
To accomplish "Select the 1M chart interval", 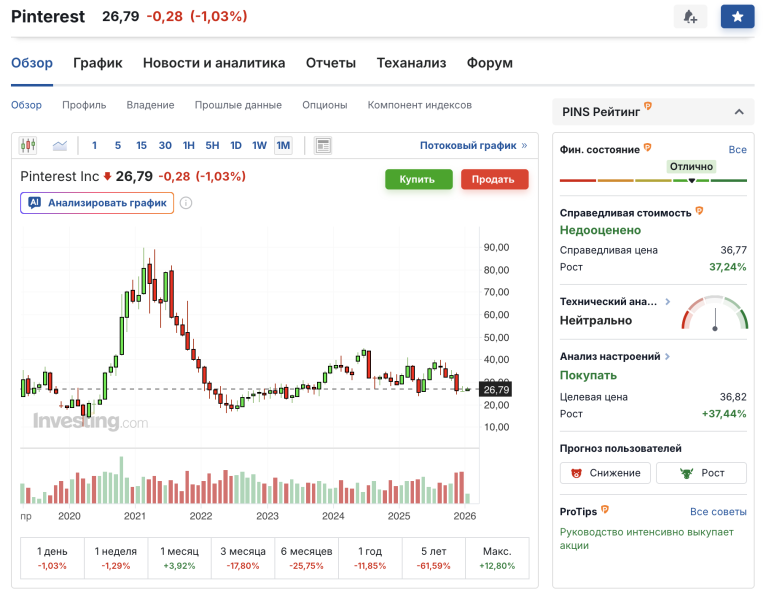I will pos(283,146).
